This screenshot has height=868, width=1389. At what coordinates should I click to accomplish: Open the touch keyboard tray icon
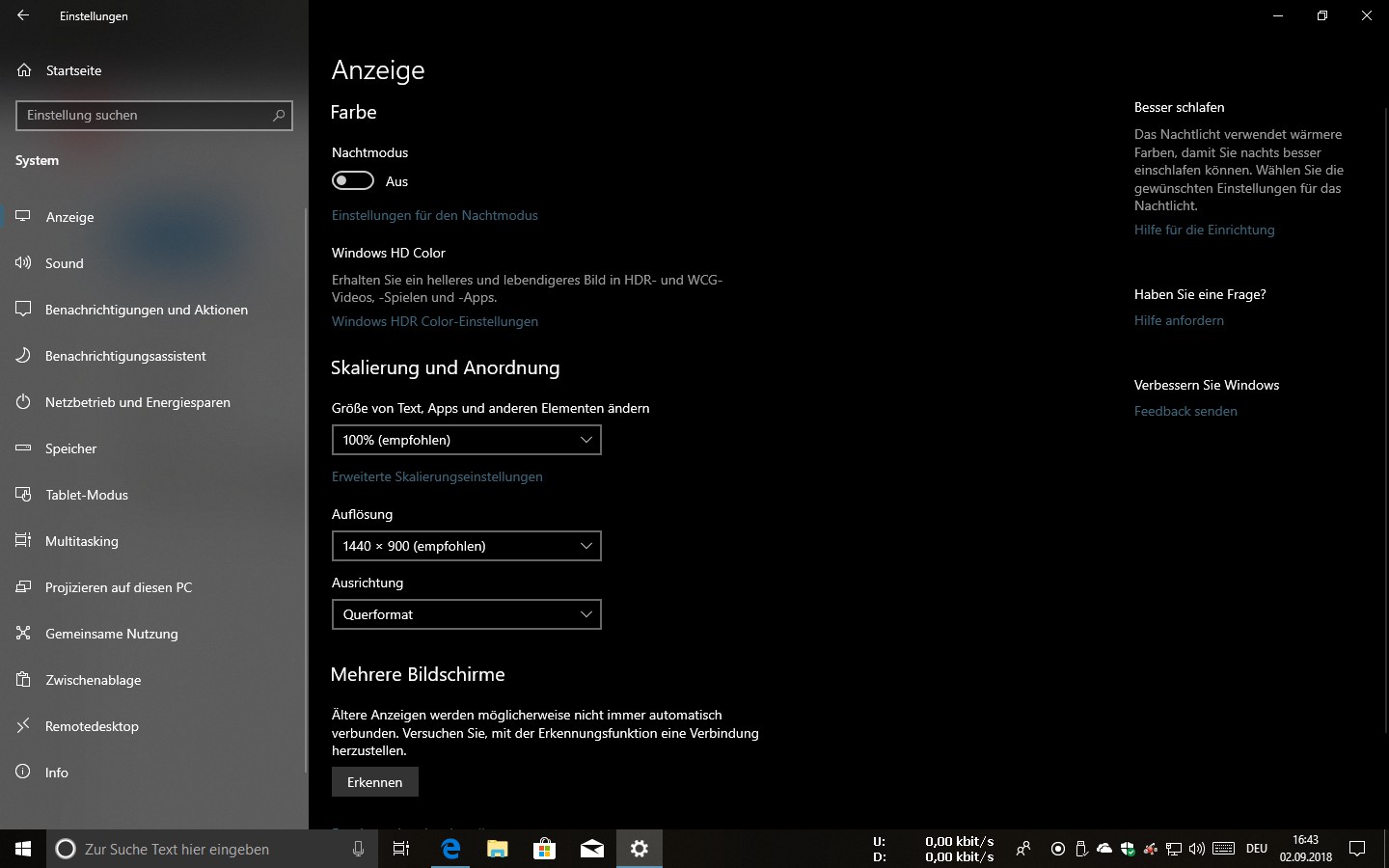pyautogui.click(x=1224, y=849)
